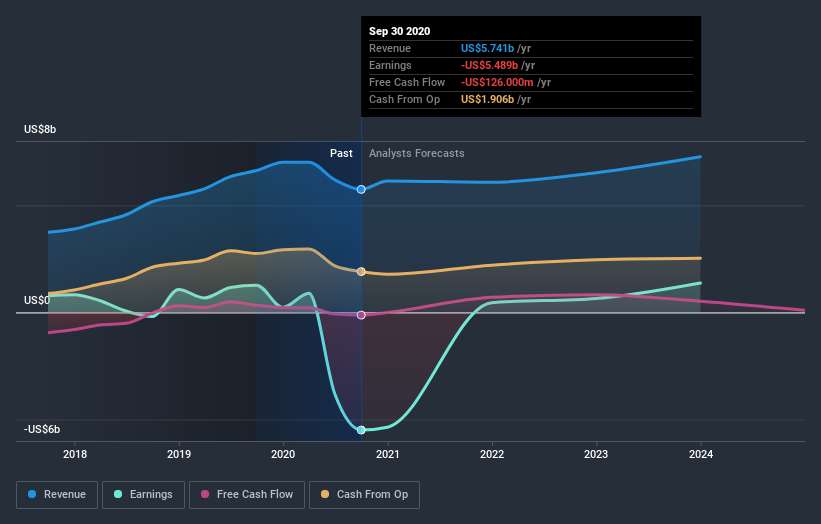Click the 2019 x-axis label
This screenshot has width=821, height=524.
[179, 454]
